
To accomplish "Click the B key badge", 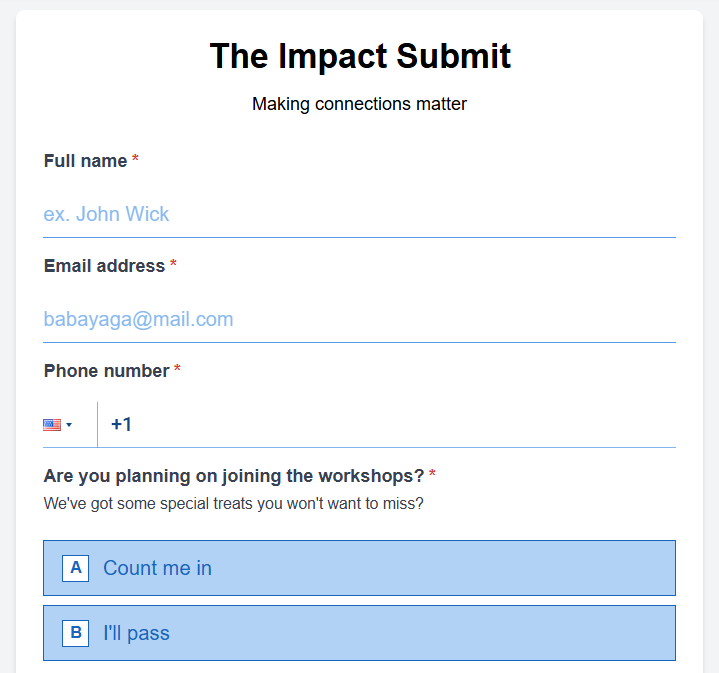I will 76,633.
